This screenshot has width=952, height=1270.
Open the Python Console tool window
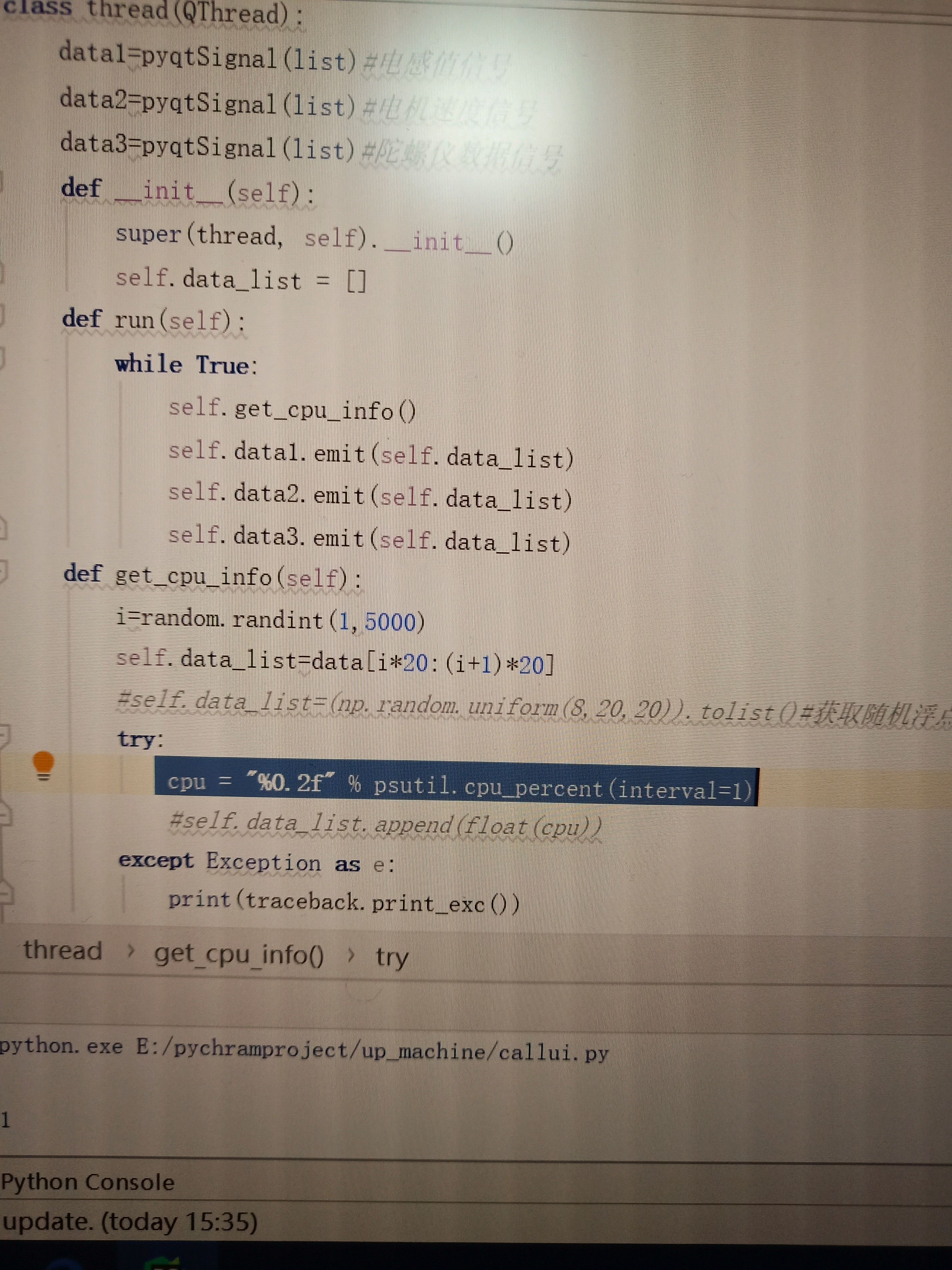click(x=87, y=1182)
